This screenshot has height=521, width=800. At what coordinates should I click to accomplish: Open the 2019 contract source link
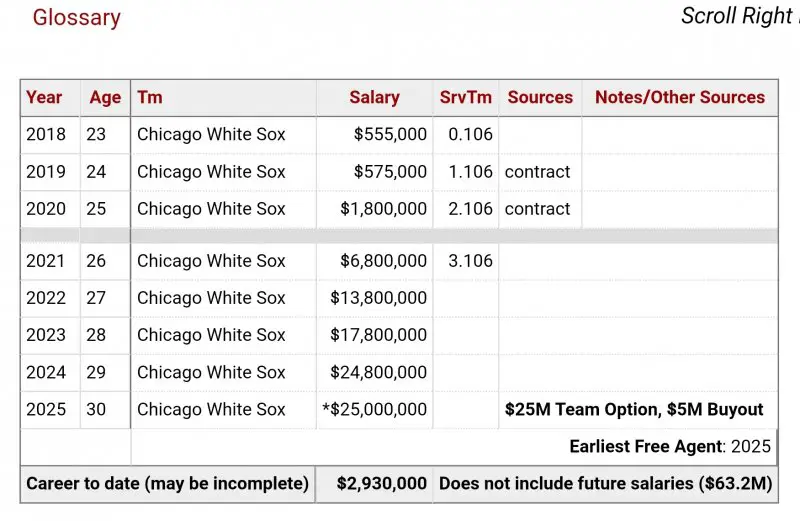(538, 172)
